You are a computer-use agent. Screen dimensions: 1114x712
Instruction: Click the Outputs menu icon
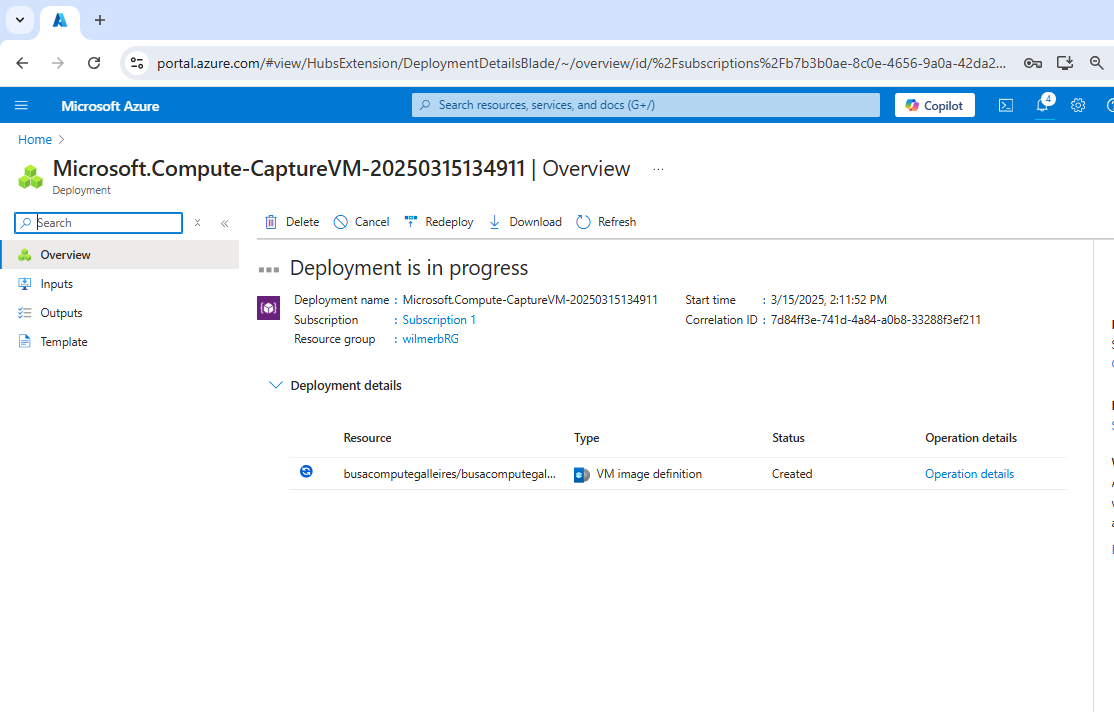pyautogui.click(x=25, y=313)
